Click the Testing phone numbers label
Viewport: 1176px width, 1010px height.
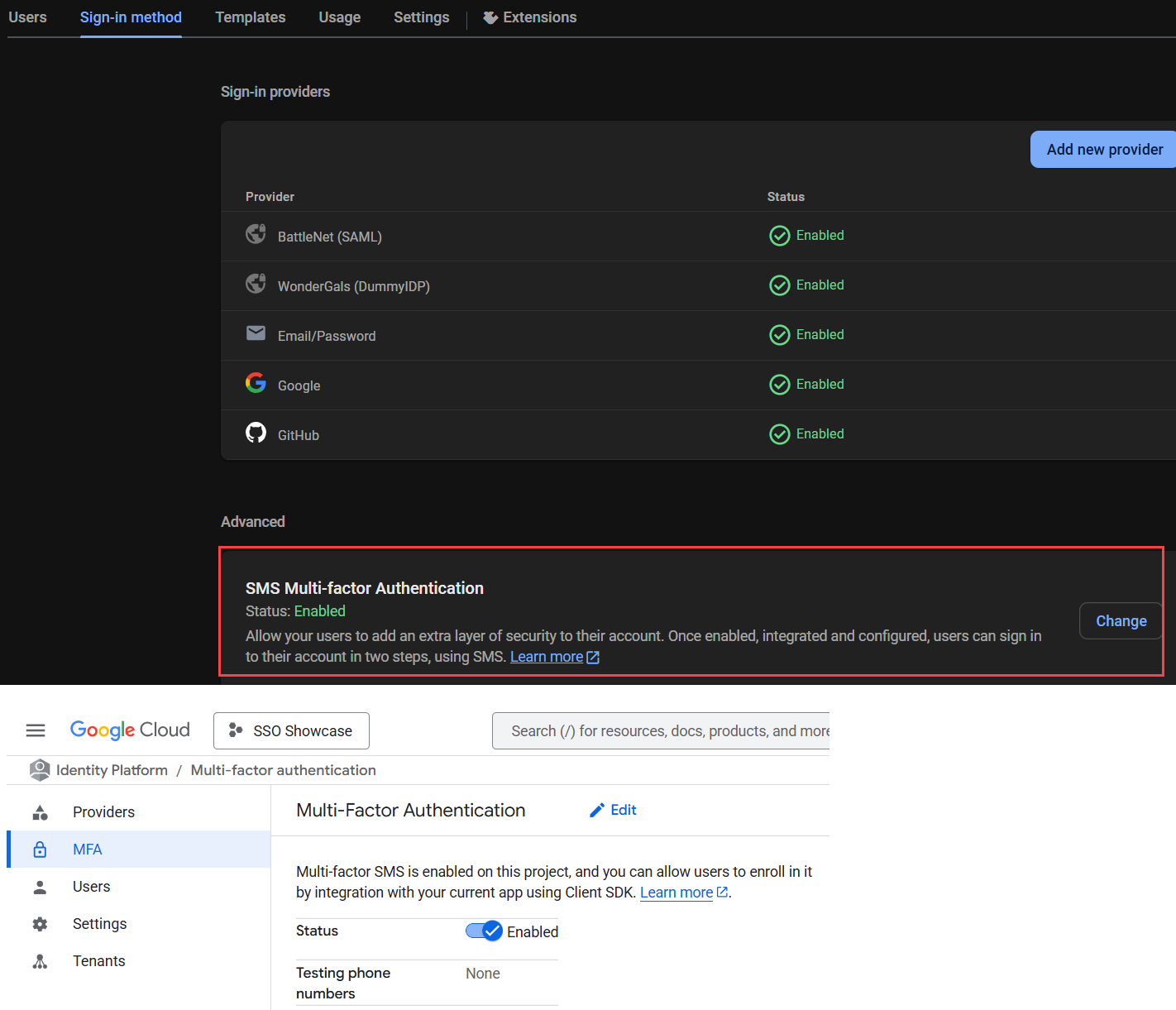pyautogui.click(x=343, y=984)
